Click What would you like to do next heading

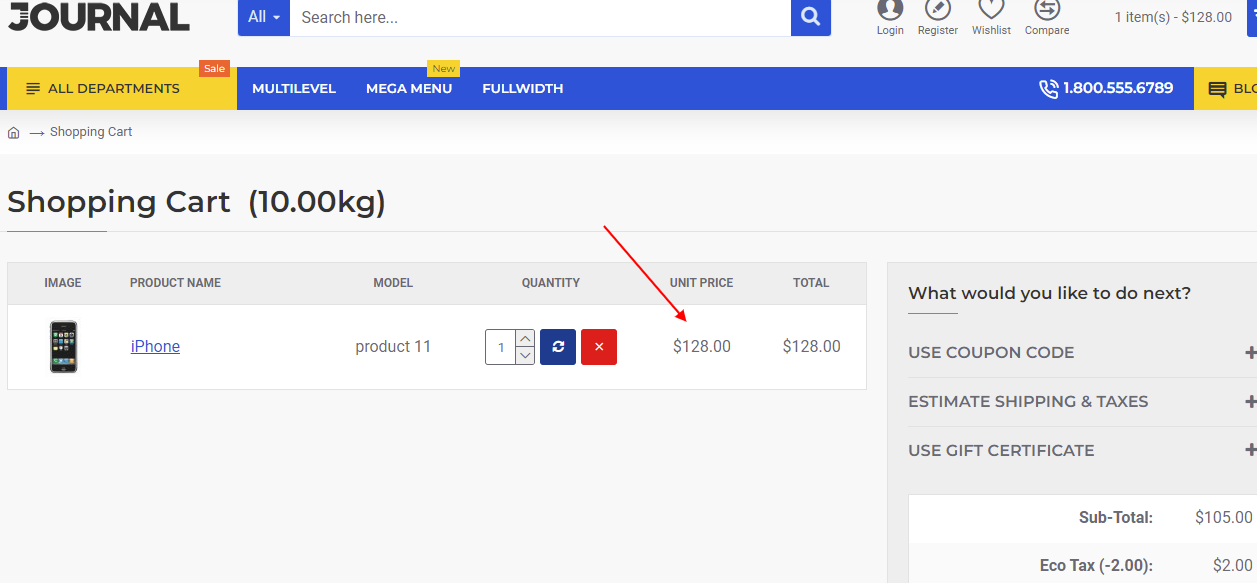(x=1049, y=293)
